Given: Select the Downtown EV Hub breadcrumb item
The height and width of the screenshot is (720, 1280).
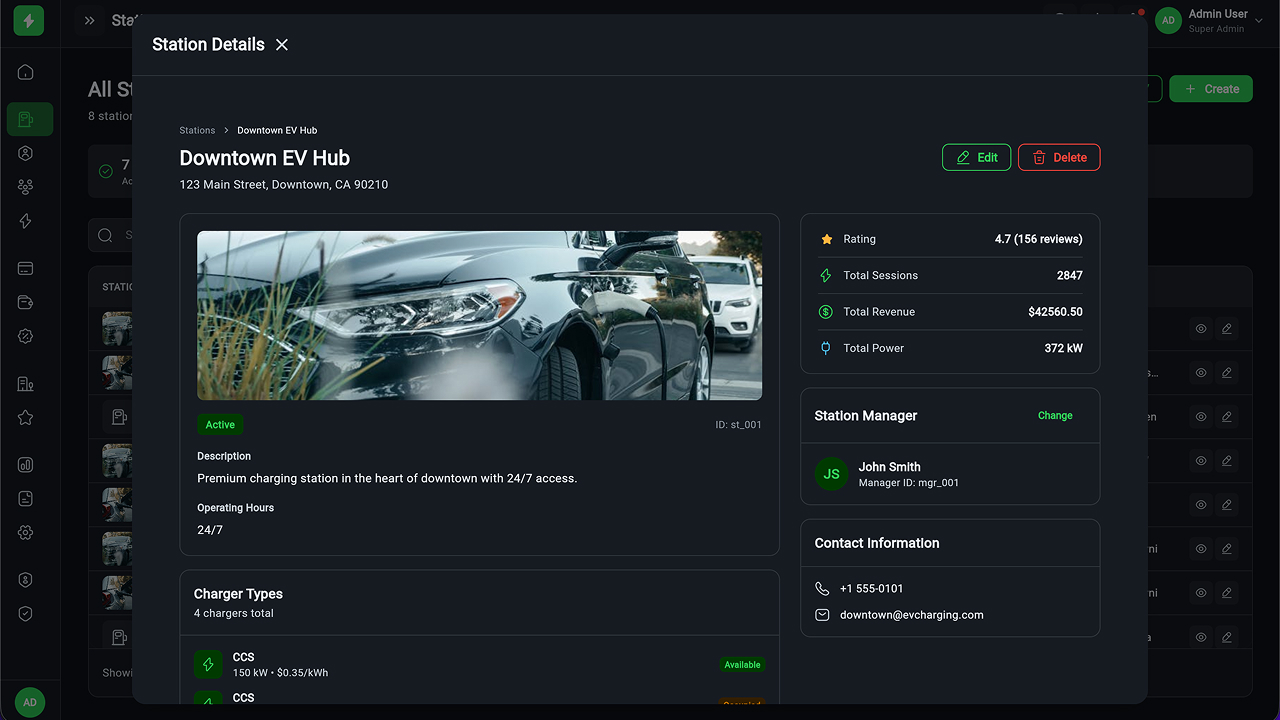Looking at the screenshot, I should click(x=277, y=131).
